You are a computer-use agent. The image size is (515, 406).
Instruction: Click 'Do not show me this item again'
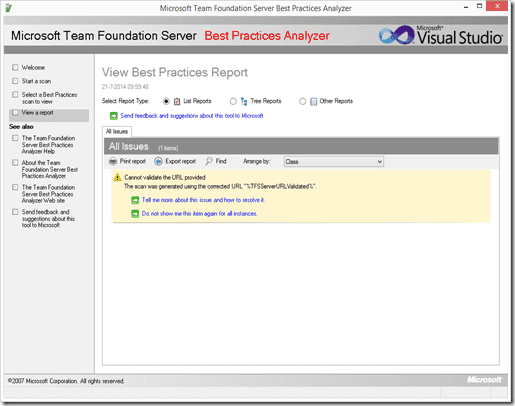pyautogui.click(x=199, y=214)
